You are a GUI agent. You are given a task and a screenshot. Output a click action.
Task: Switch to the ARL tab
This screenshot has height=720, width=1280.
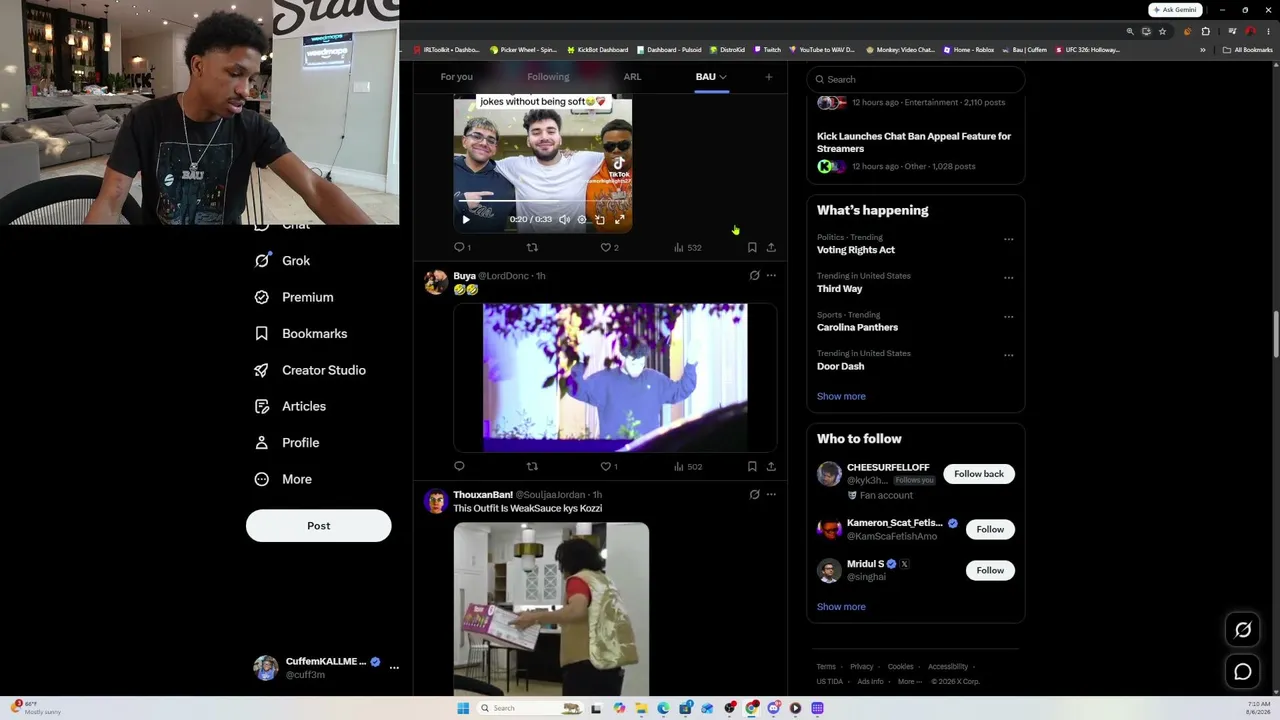(x=632, y=77)
